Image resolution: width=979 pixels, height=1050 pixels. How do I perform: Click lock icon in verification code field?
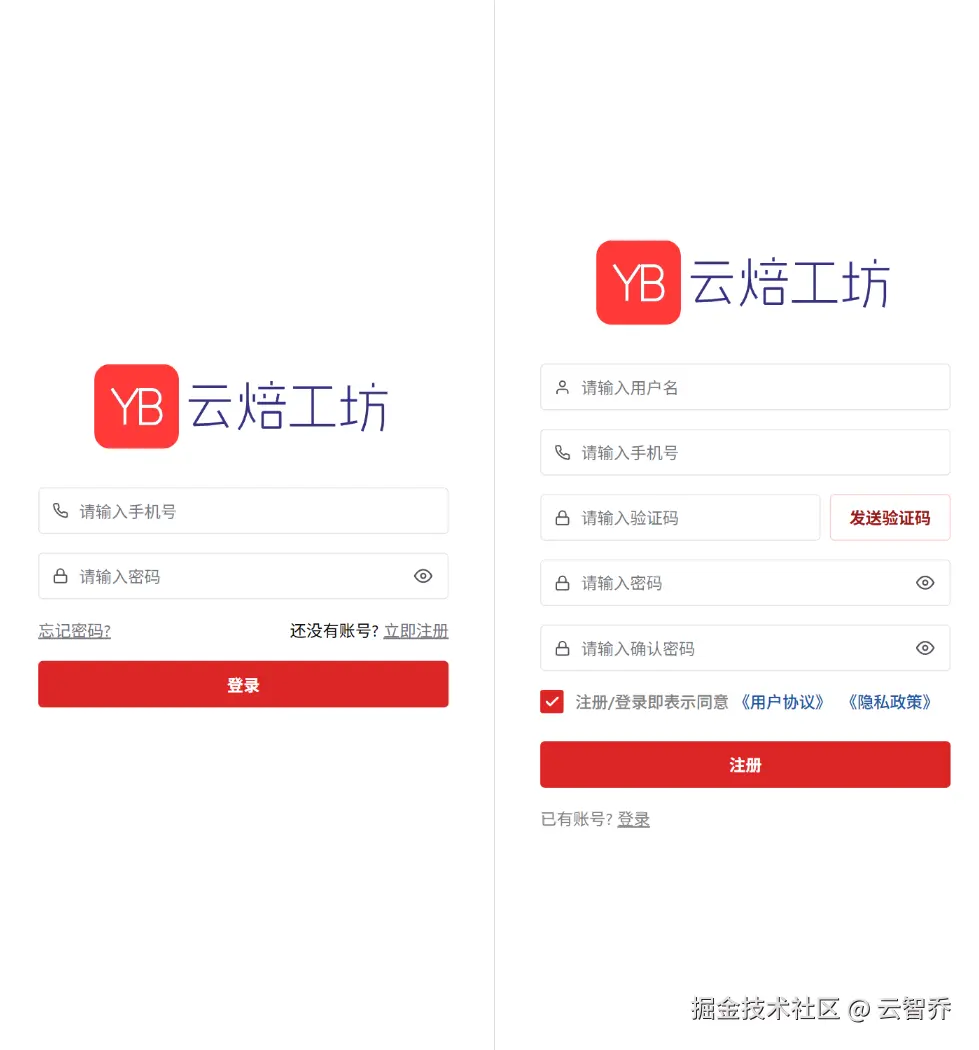pyautogui.click(x=562, y=518)
